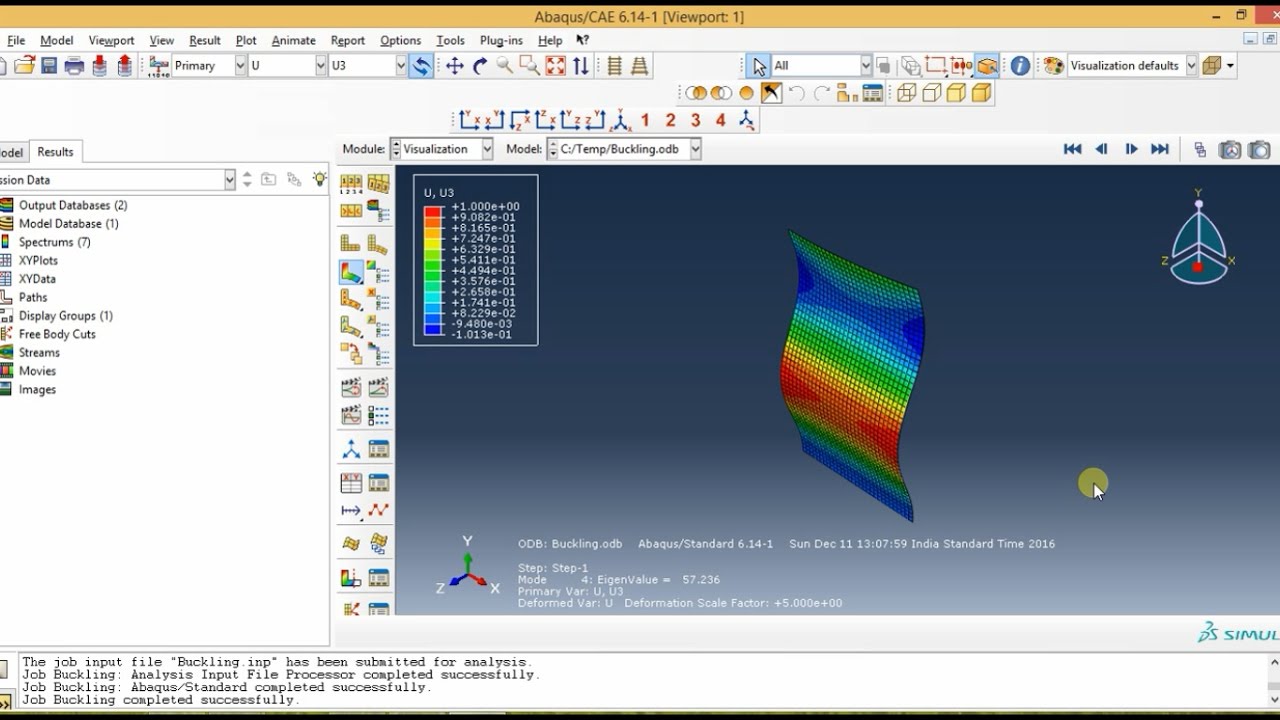Click the Plot Contours on Deformed Shape icon
Viewport: 1280px width, 720px height.
[x=351, y=272]
